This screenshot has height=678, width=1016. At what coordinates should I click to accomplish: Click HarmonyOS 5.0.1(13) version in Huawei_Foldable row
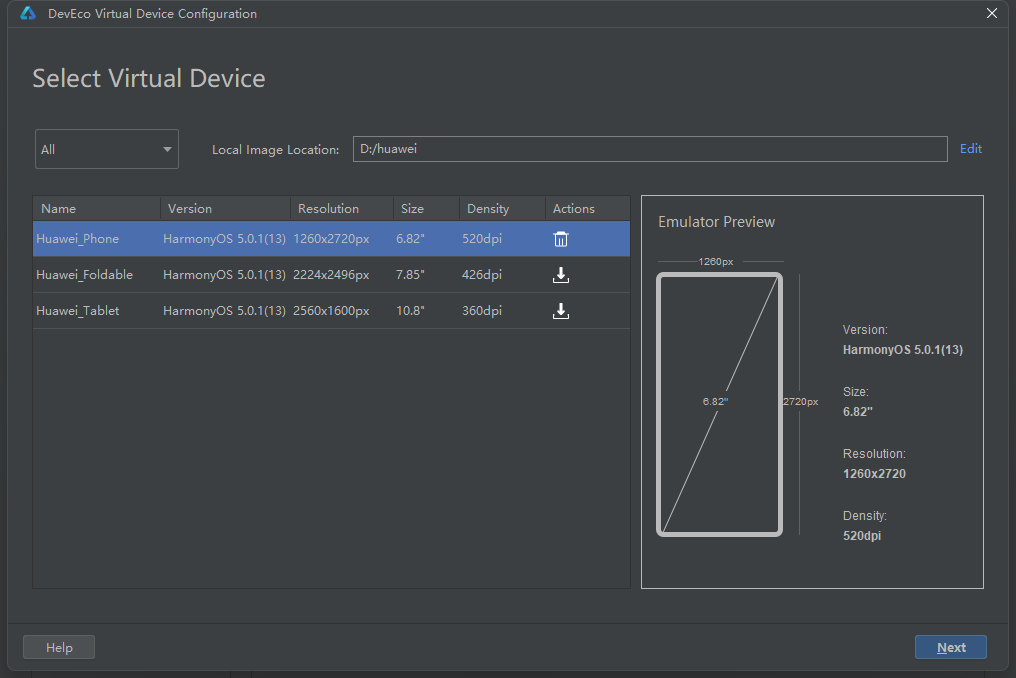pyautogui.click(x=224, y=275)
